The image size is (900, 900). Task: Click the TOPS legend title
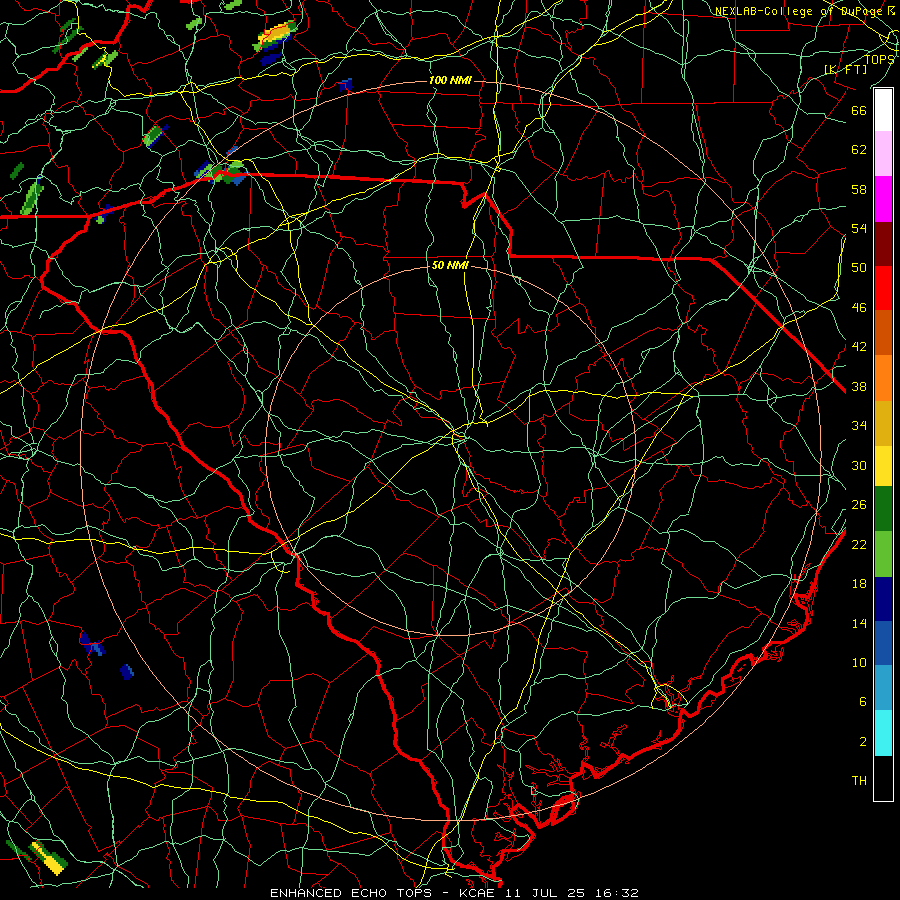[x=879, y=60]
